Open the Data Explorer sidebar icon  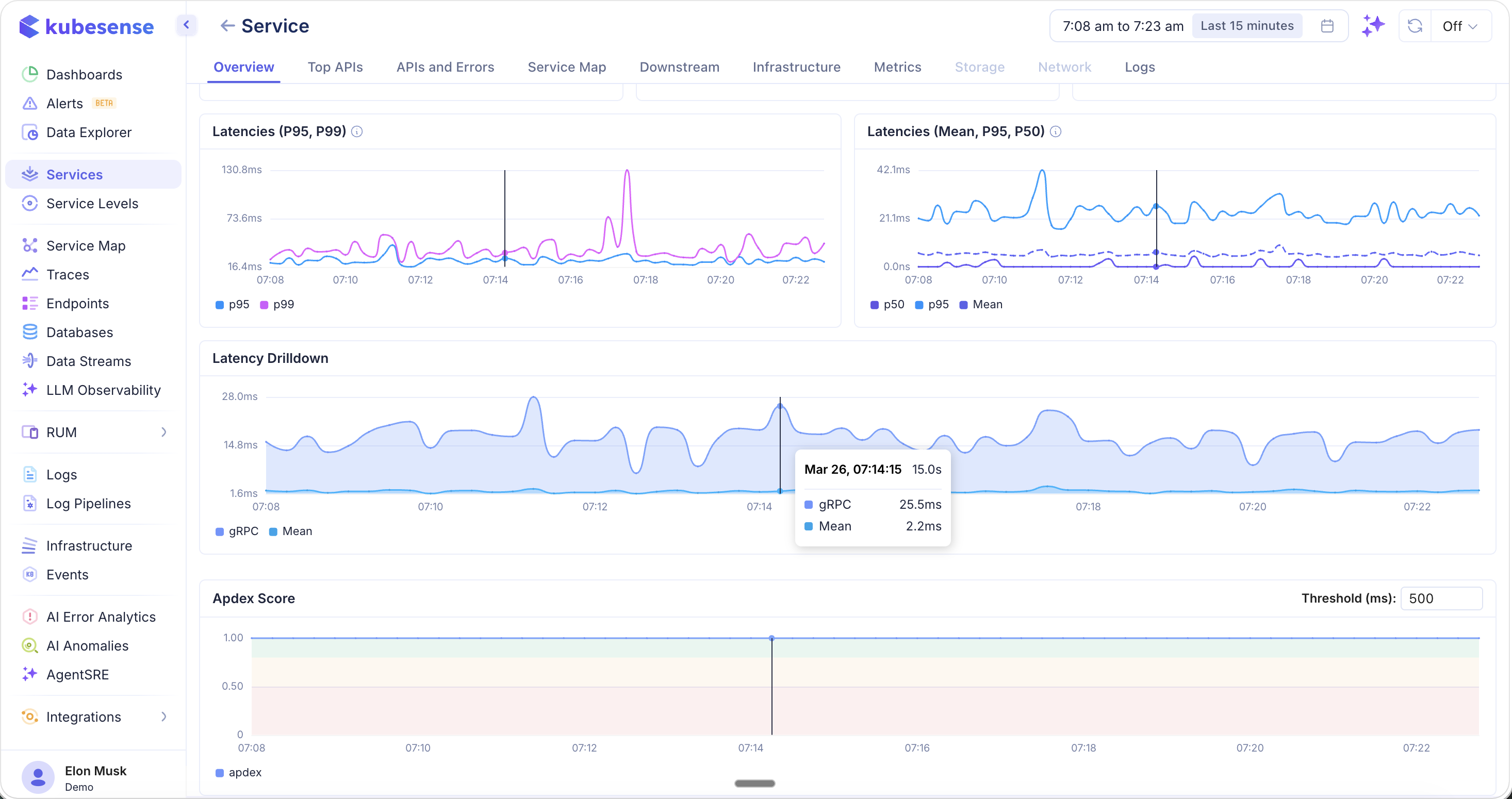(x=89, y=132)
